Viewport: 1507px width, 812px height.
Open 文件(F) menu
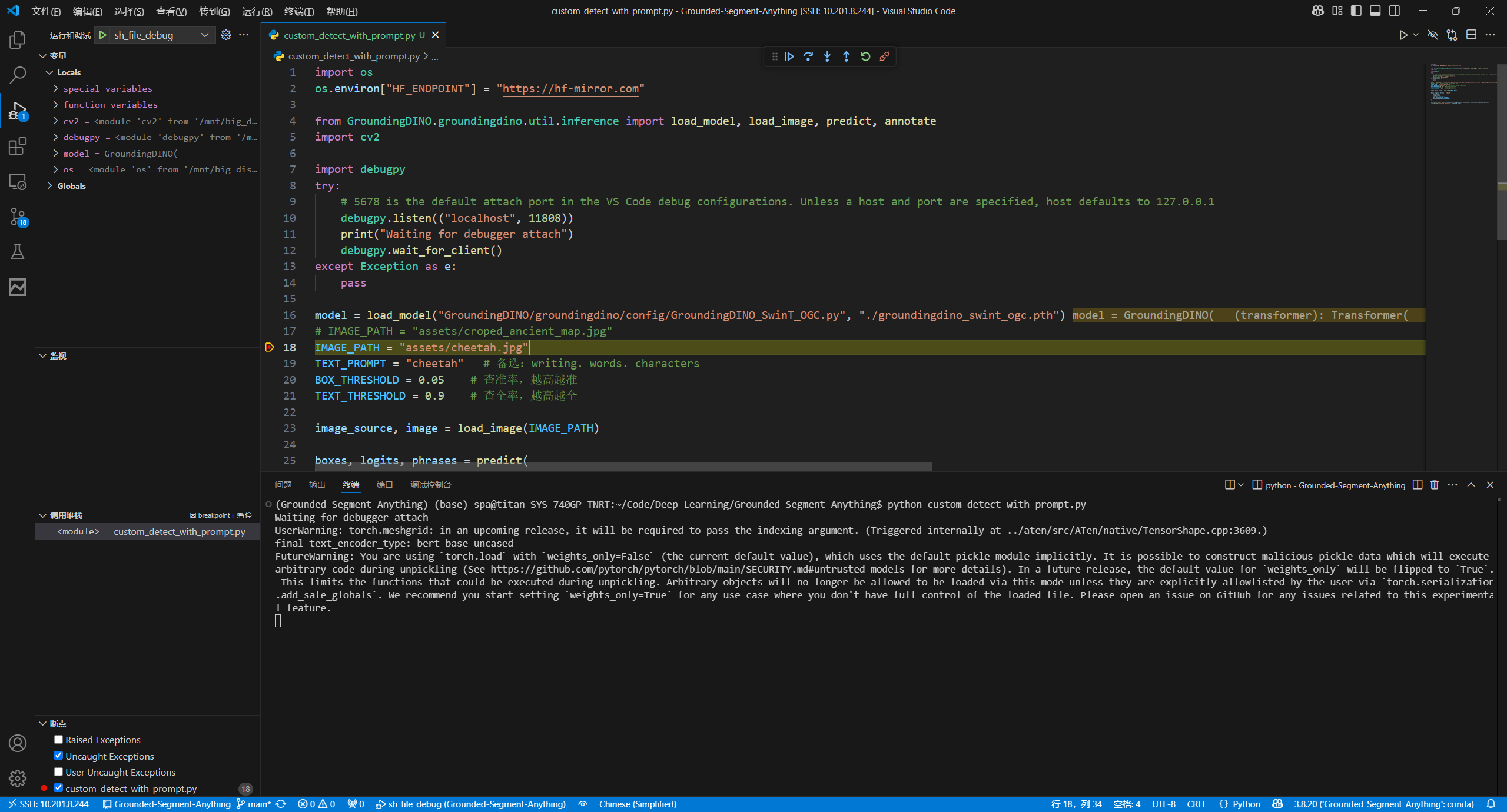tap(46, 11)
